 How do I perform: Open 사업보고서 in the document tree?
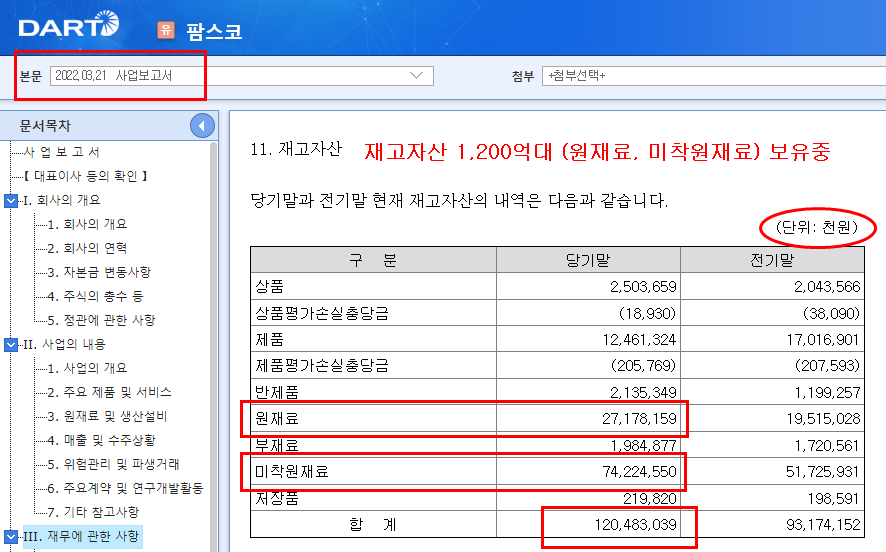[61, 152]
